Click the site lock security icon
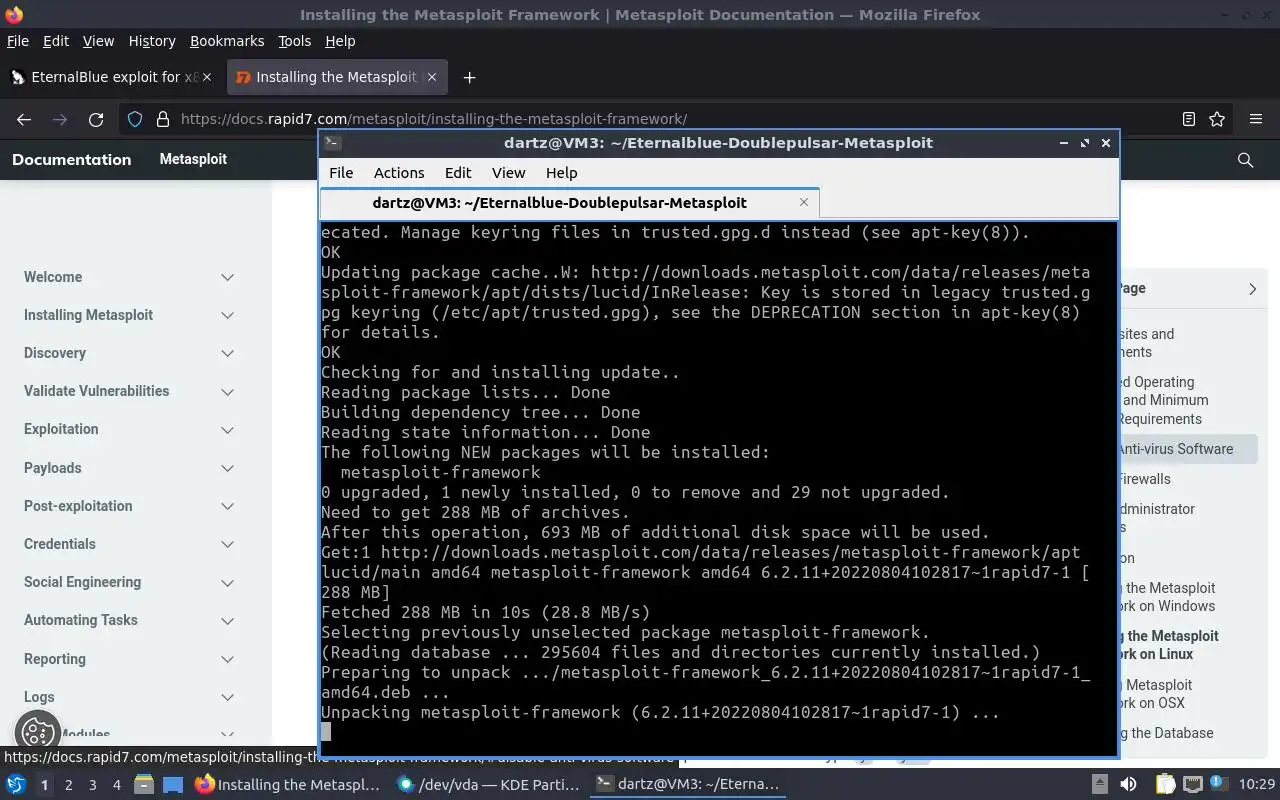The image size is (1280, 800). pos(162,119)
